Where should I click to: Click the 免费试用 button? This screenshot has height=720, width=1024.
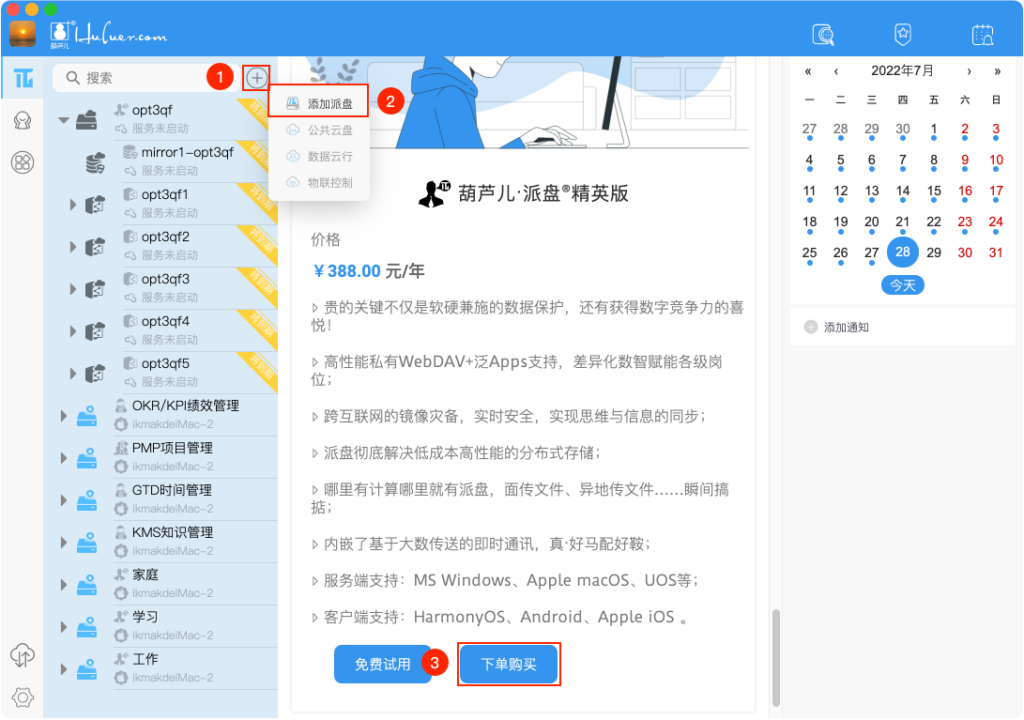click(383, 664)
